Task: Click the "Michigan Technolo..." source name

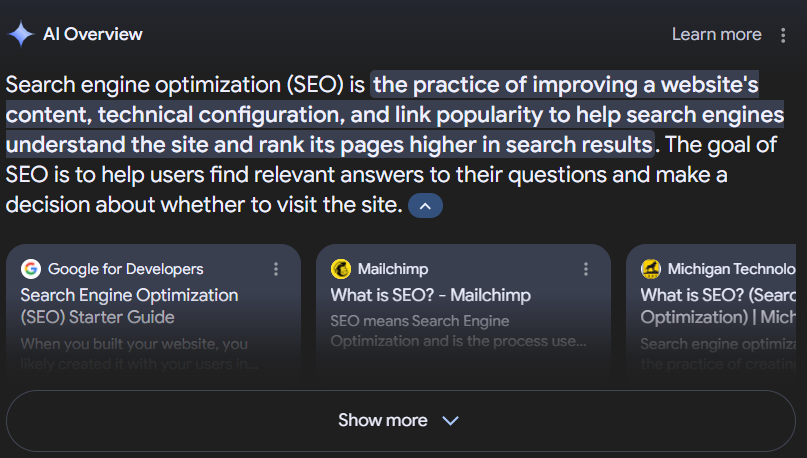Action: 734,269
